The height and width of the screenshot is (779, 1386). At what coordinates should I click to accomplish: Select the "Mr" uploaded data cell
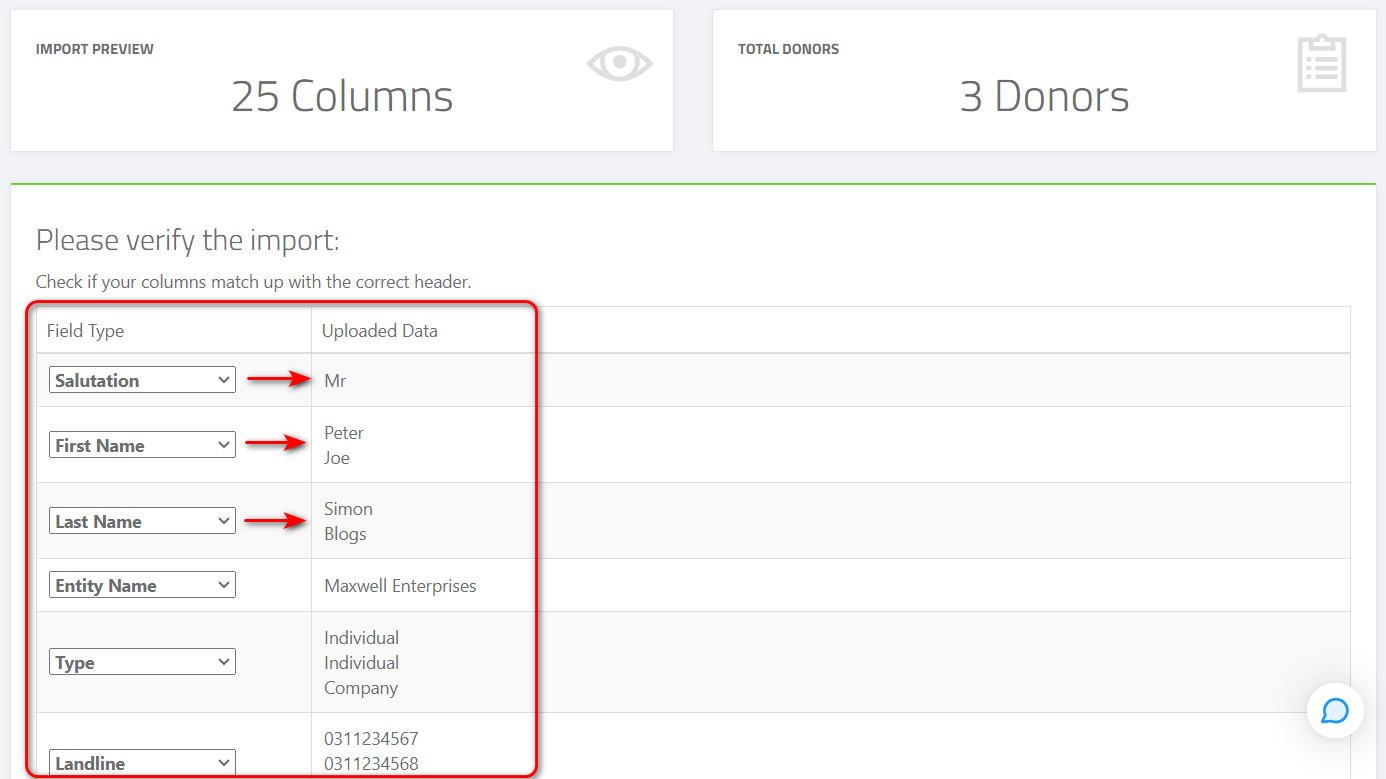click(x=334, y=380)
